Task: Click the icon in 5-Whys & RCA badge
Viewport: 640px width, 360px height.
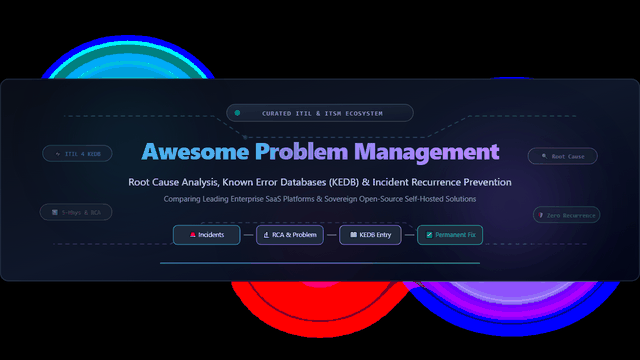Action: point(55,212)
